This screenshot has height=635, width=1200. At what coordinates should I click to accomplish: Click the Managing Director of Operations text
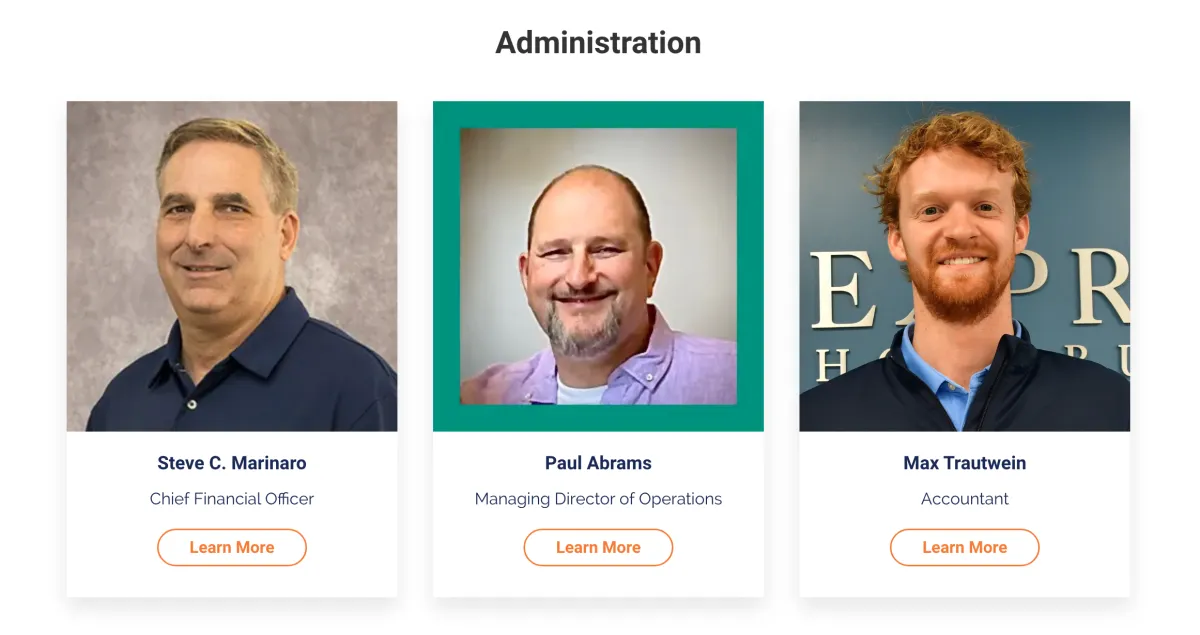[598, 498]
